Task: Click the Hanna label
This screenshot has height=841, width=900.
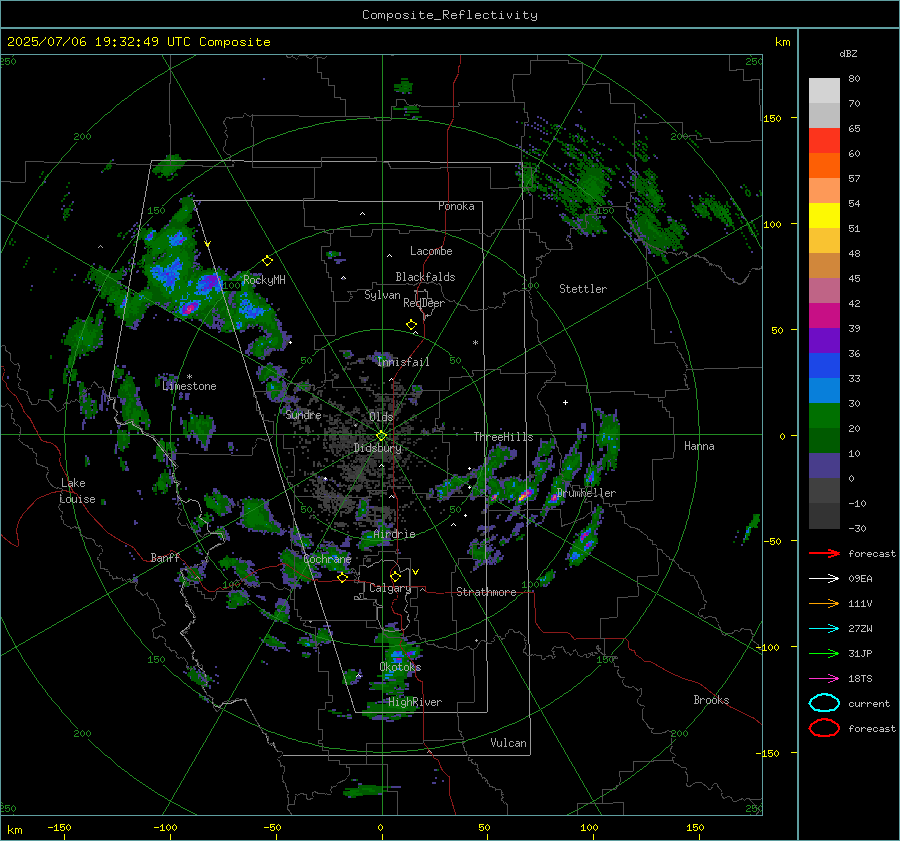Action: tap(699, 446)
